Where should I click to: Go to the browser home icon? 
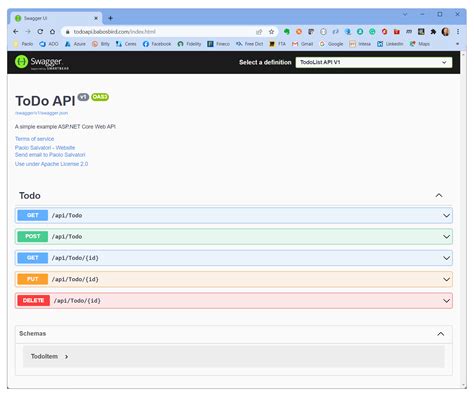coord(52,32)
